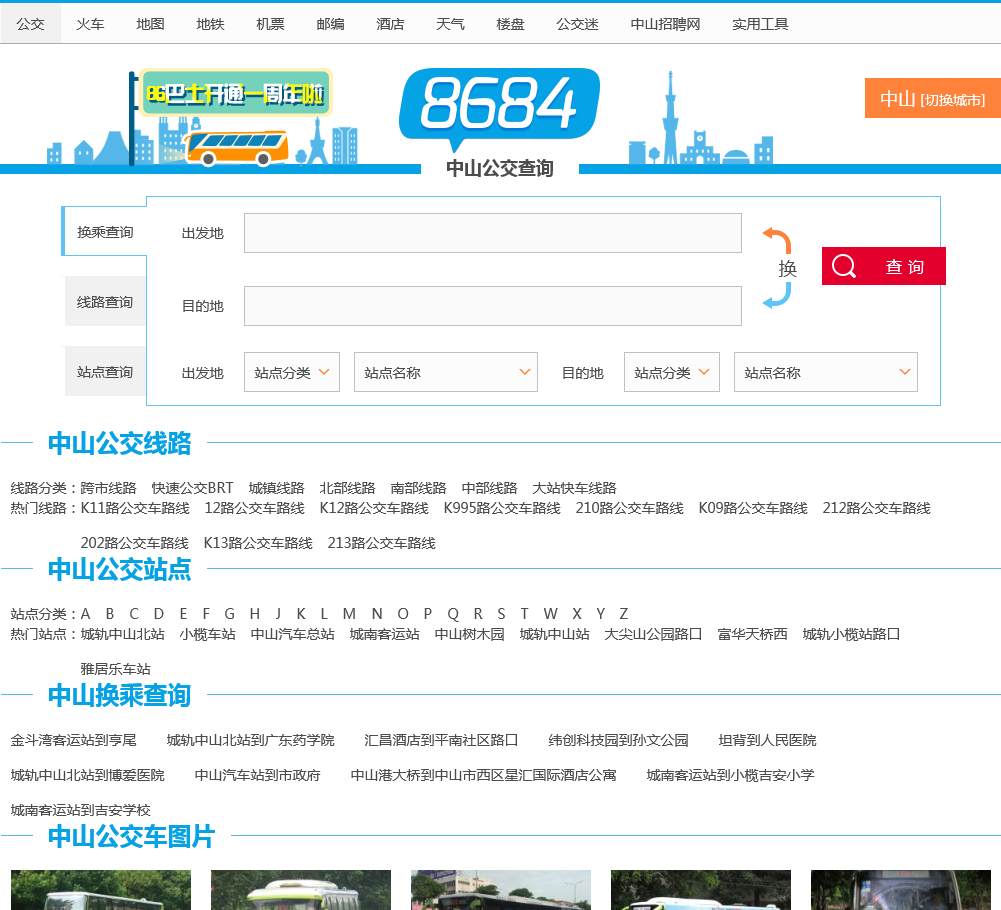This screenshot has width=1001, height=910.
Task: Open the 中山招聘网 navigation item
Action: click(x=665, y=24)
